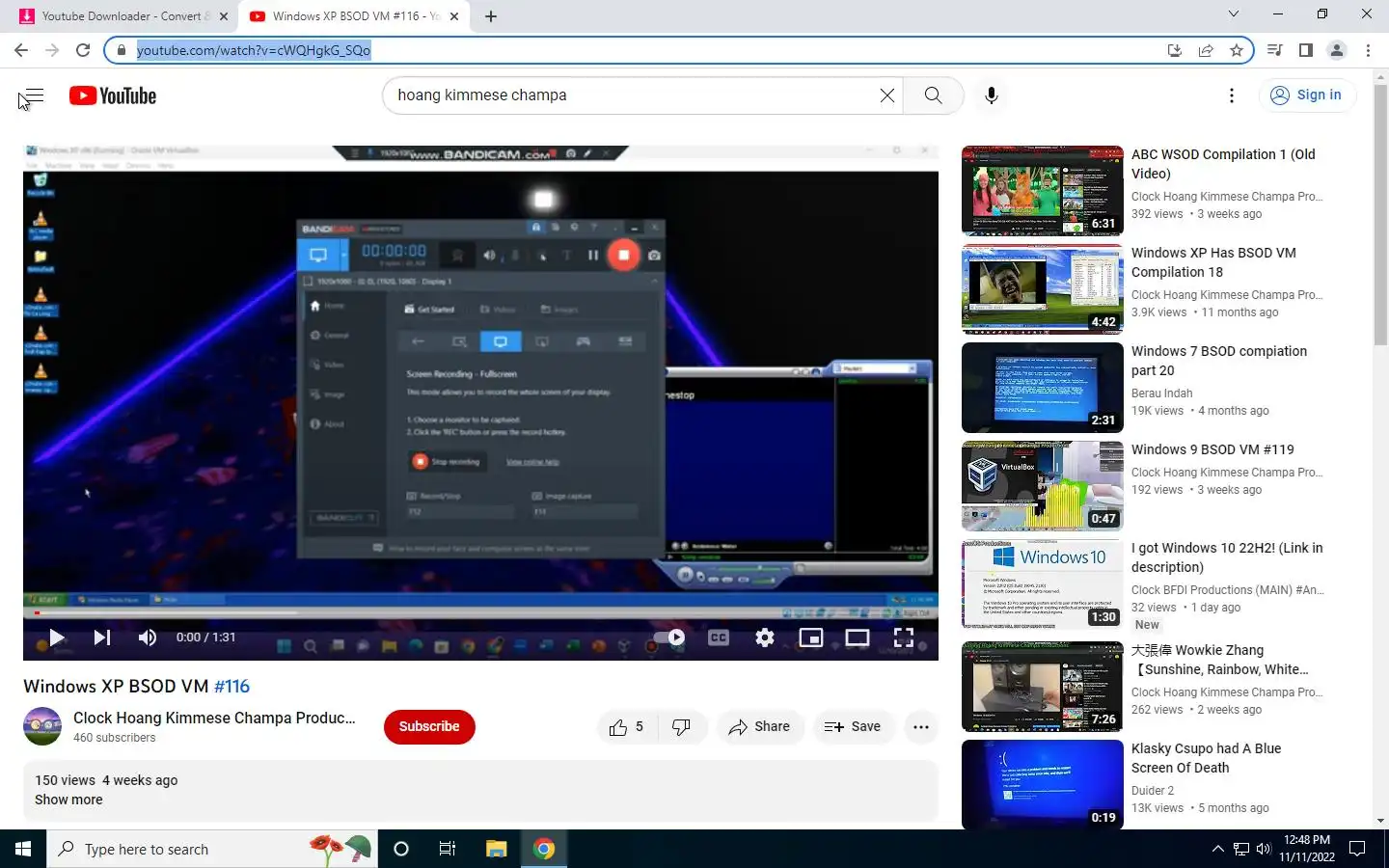Go to YouTube home via logo
Image resolution: width=1389 pixels, height=868 pixels.
pos(113,95)
